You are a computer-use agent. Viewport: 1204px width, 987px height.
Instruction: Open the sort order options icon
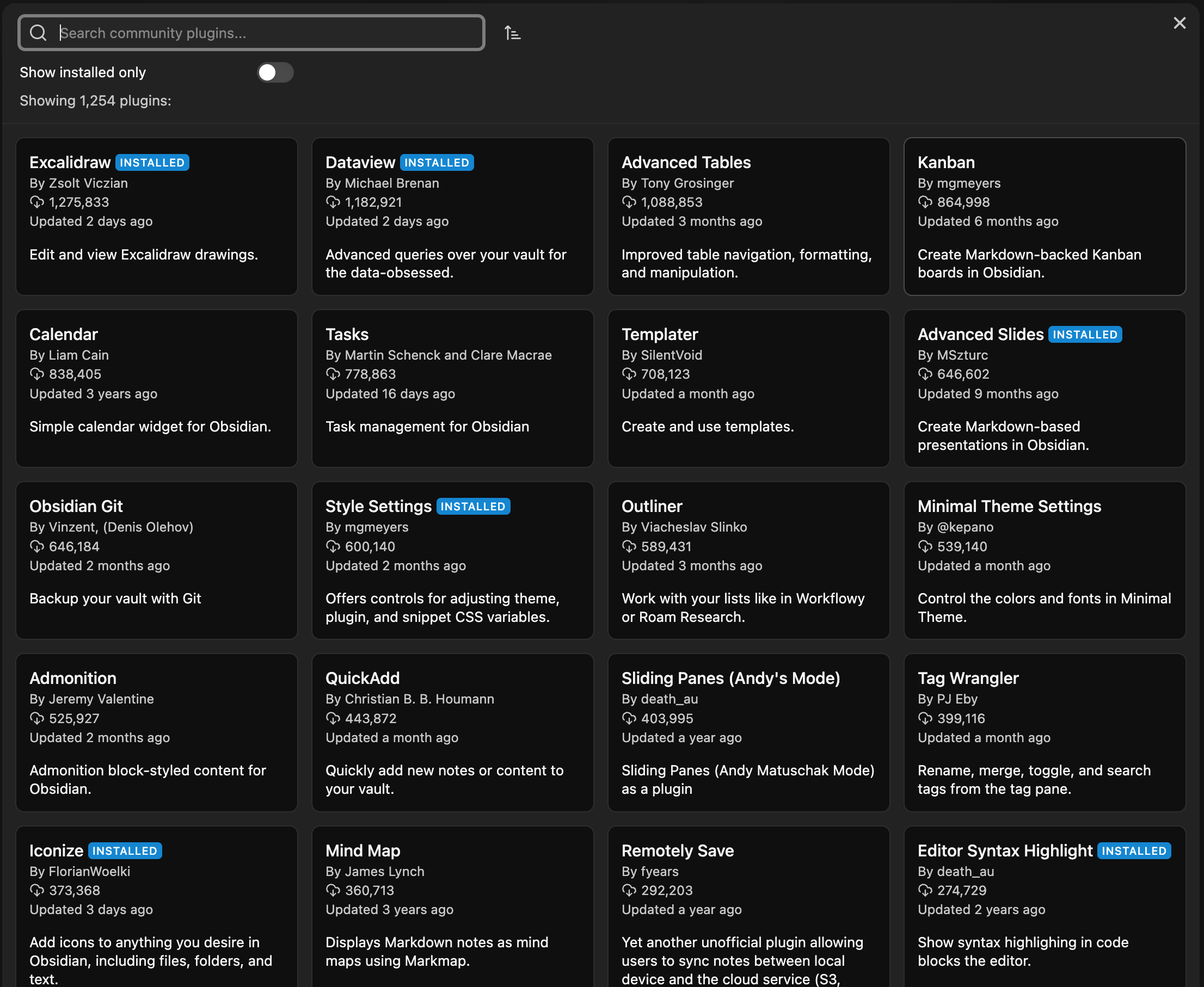(x=512, y=33)
